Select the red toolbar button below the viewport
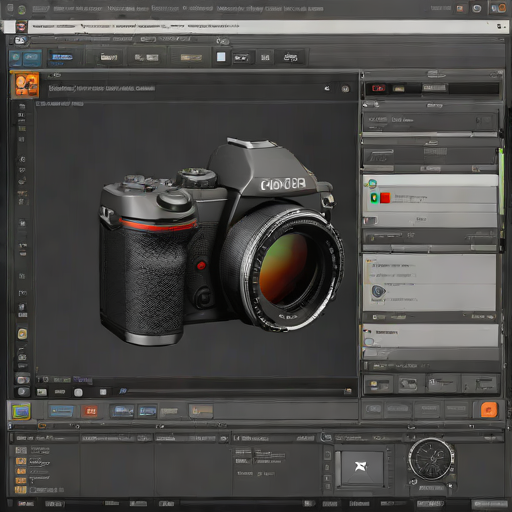The width and height of the screenshot is (512, 512). click(90, 411)
